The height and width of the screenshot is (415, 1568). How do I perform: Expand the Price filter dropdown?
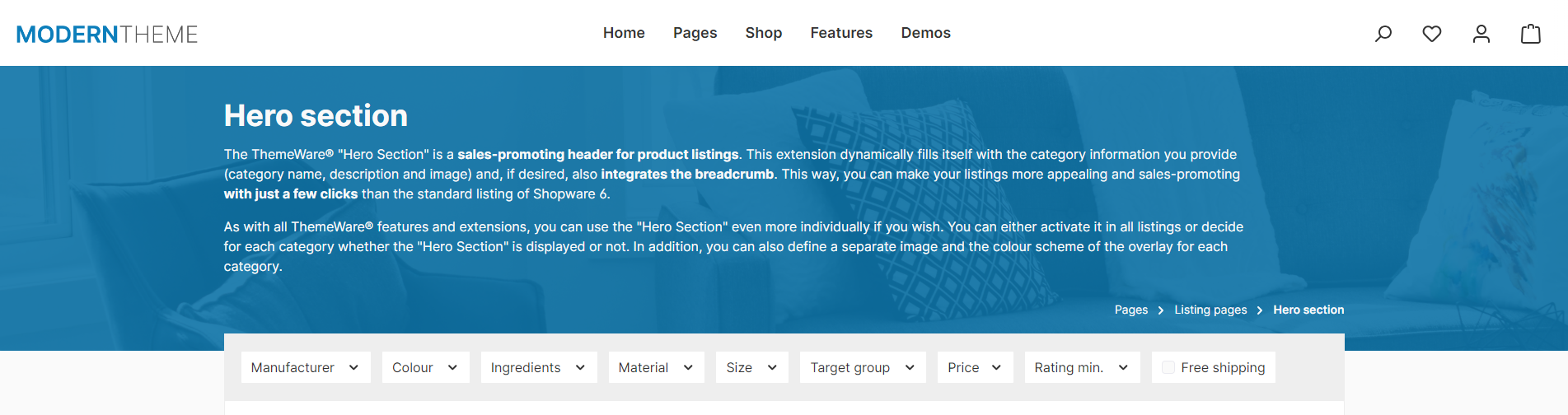pyautogui.click(x=976, y=367)
